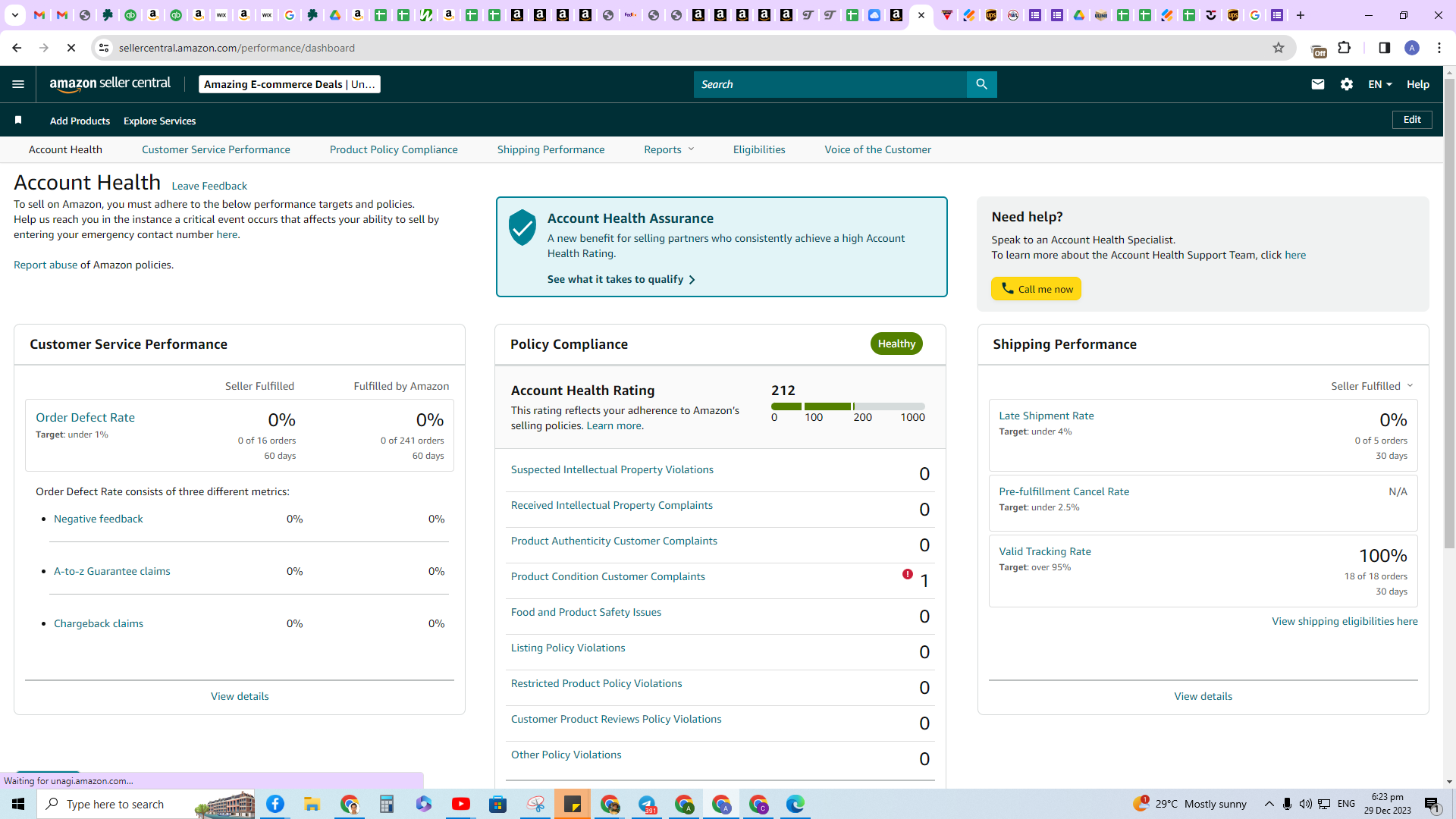The height and width of the screenshot is (819, 1456).
Task: Open the browser extensions puzzle icon
Action: pyautogui.click(x=1345, y=48)
